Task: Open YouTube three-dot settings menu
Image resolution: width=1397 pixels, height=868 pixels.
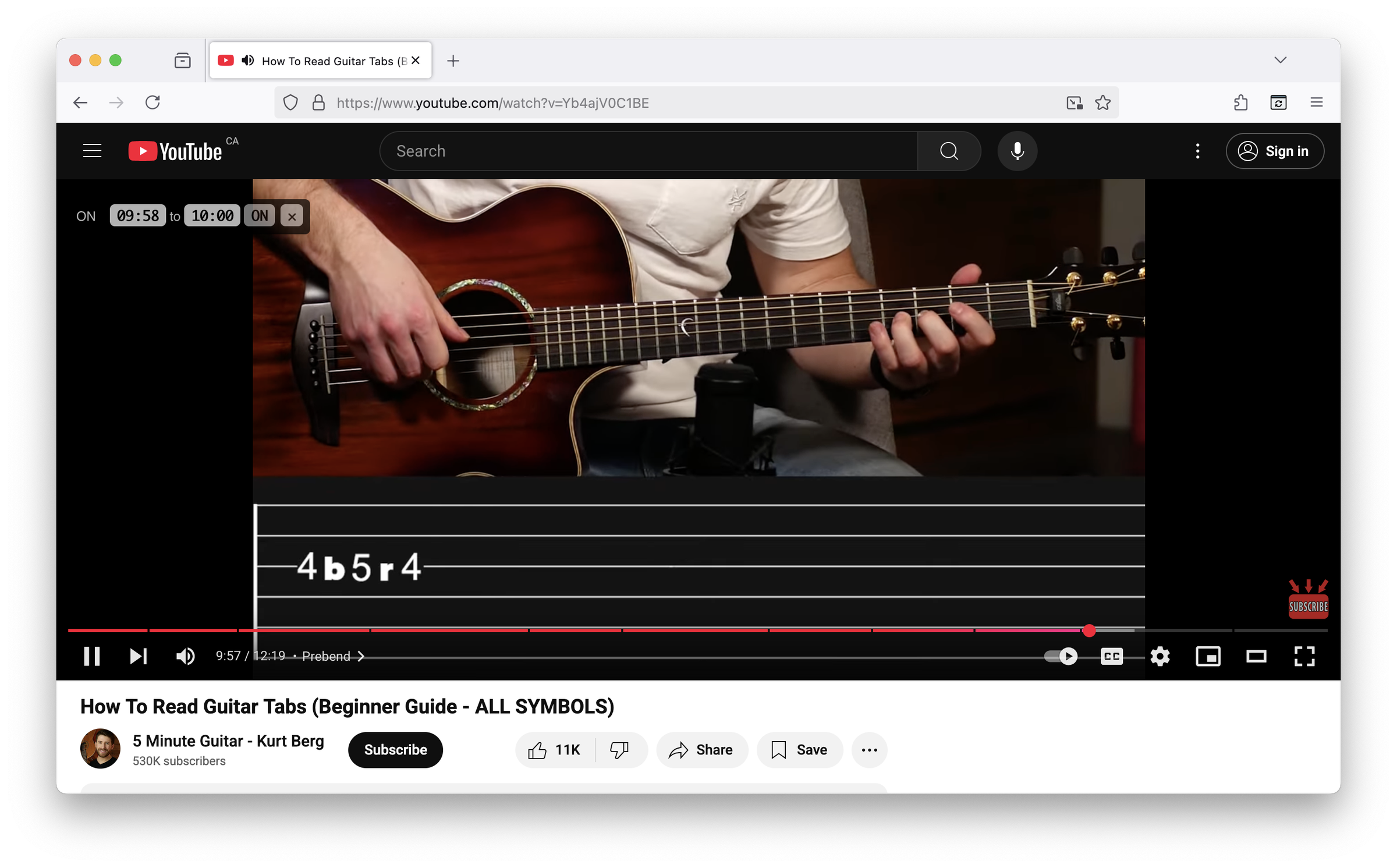Action: point(1197,151)
